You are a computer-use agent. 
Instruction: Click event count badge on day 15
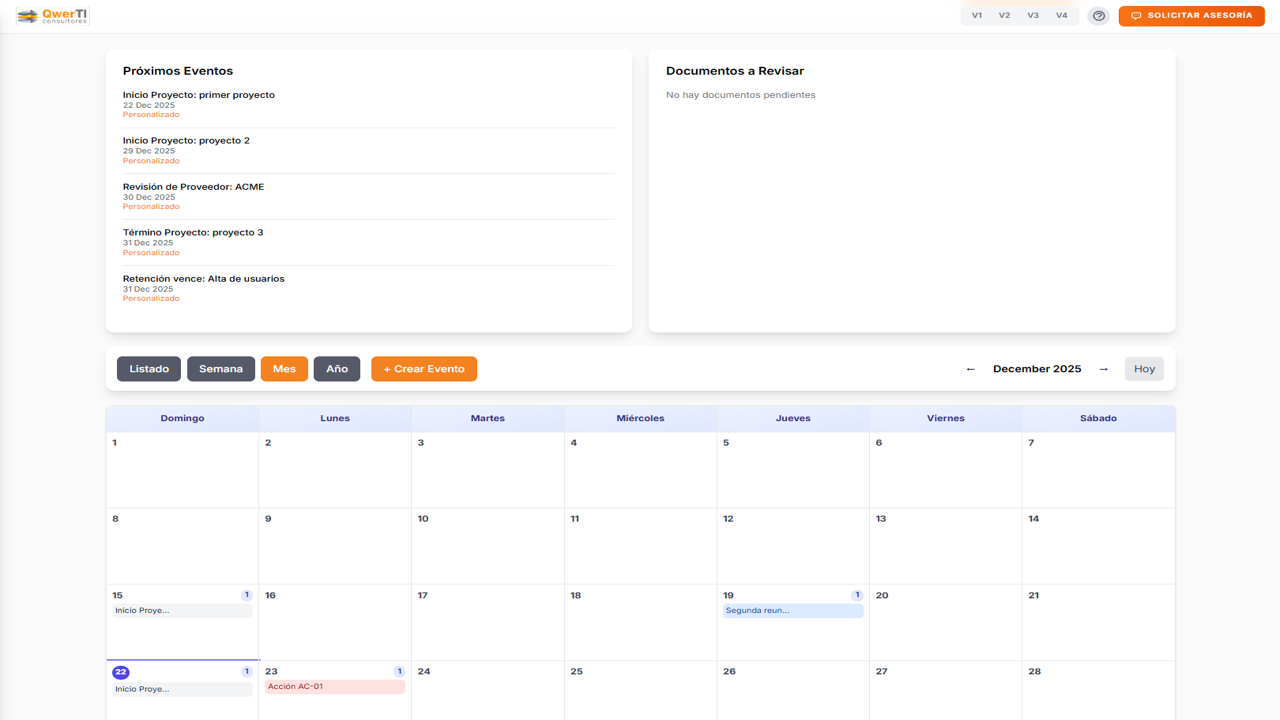(247, 595)
